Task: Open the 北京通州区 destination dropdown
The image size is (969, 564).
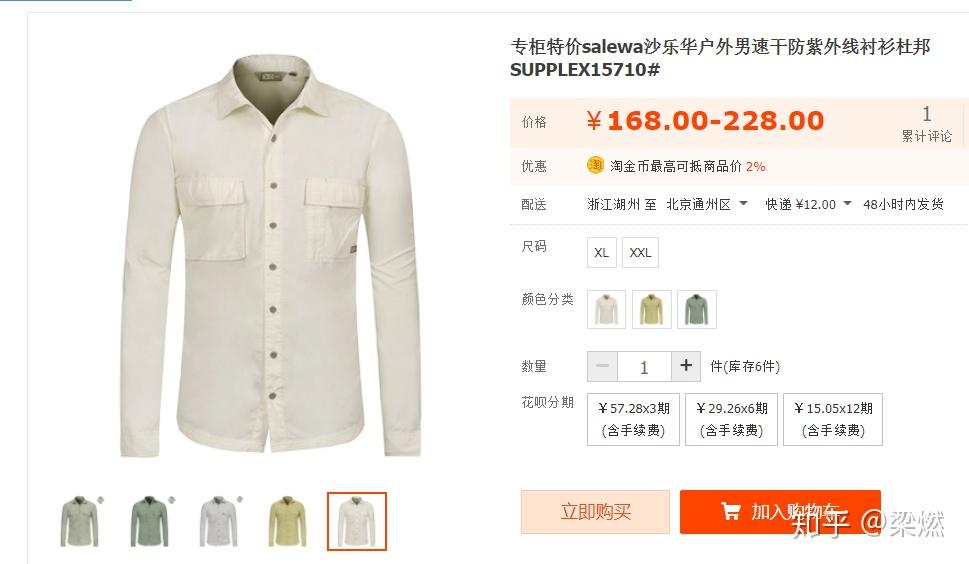Action: 707,204
